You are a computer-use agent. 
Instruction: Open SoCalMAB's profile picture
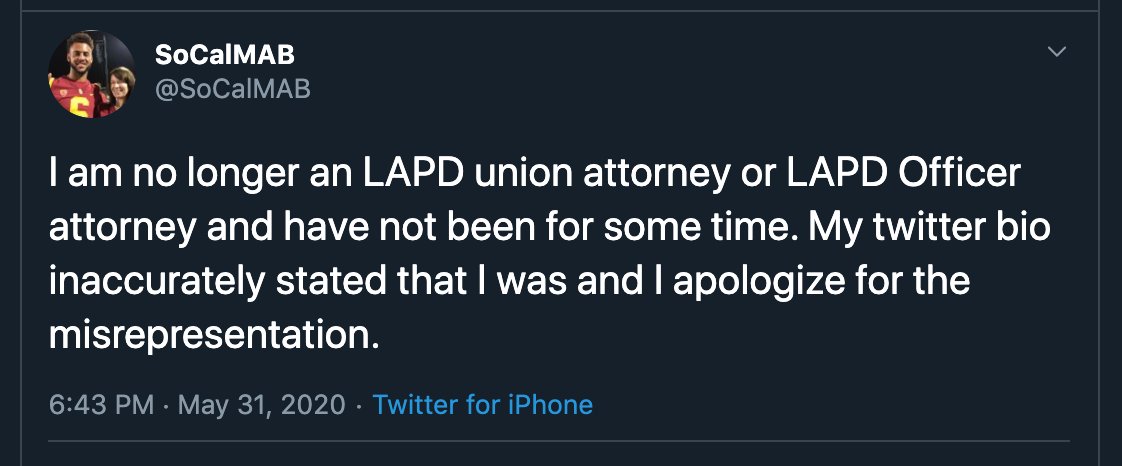tap(92, 74)
